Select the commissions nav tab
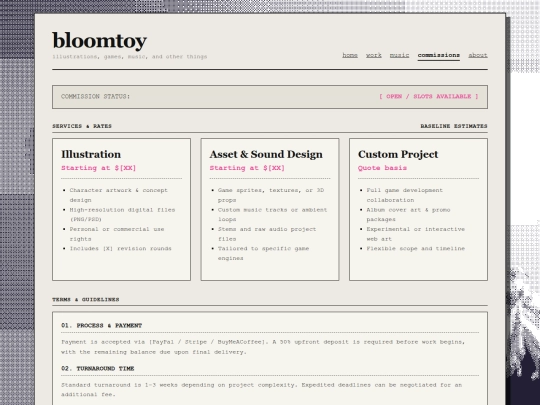The width and height of the screenshot is (540, 405). pos(438,55)
